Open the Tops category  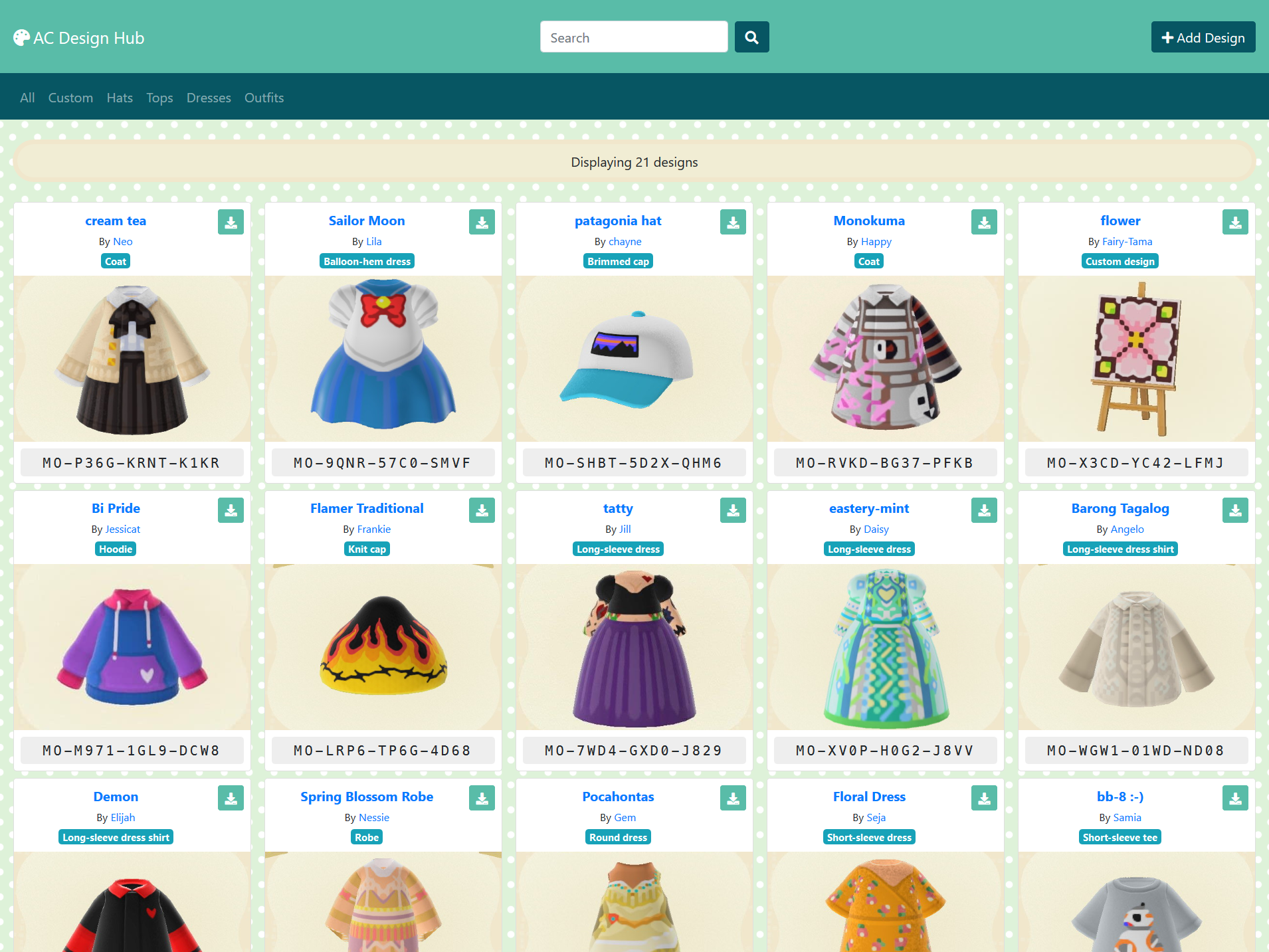point(159,98)
